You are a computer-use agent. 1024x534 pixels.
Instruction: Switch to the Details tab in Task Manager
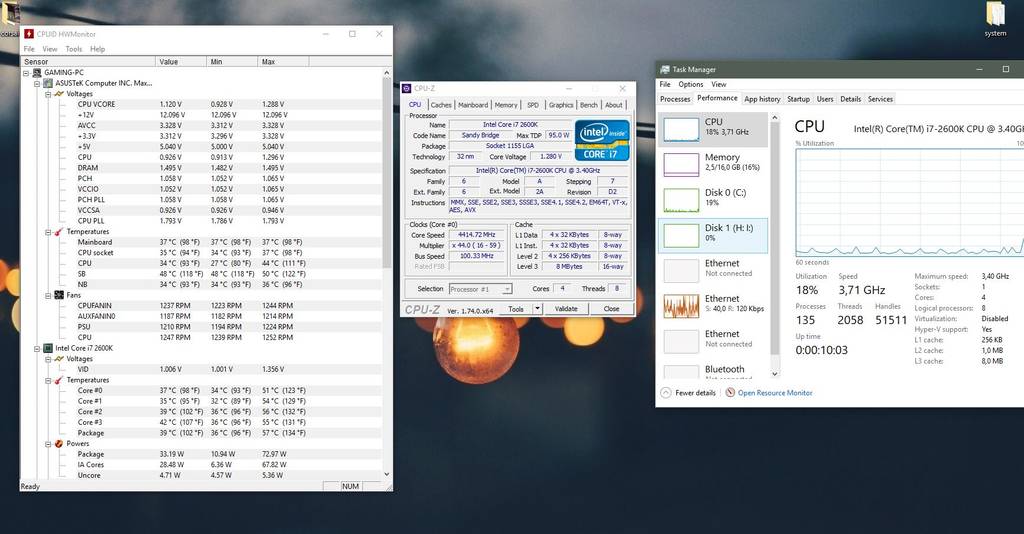[850, 99]
